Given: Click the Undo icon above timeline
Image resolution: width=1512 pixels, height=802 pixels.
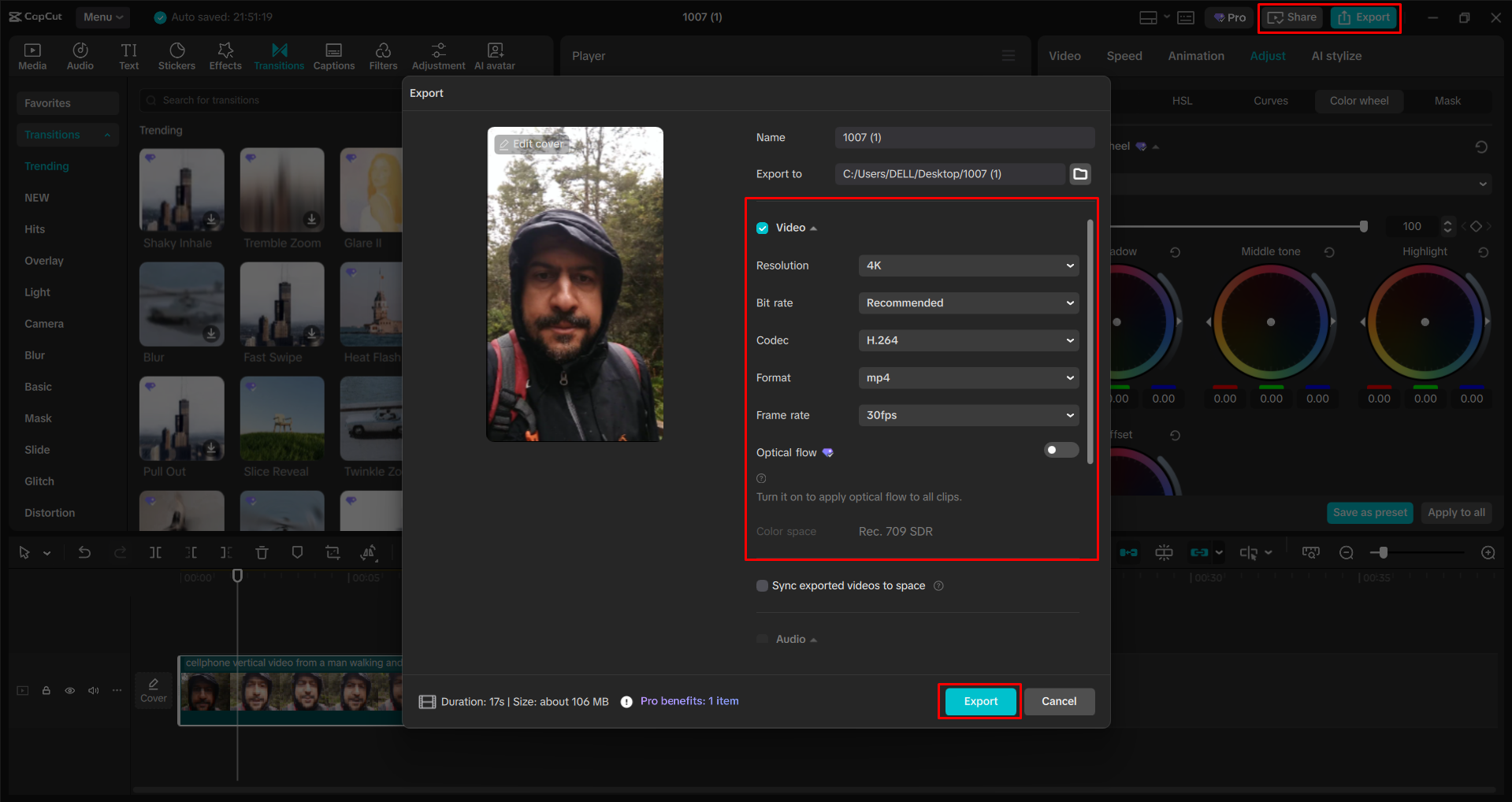Looking at the screenshot, I should [84, 552].
